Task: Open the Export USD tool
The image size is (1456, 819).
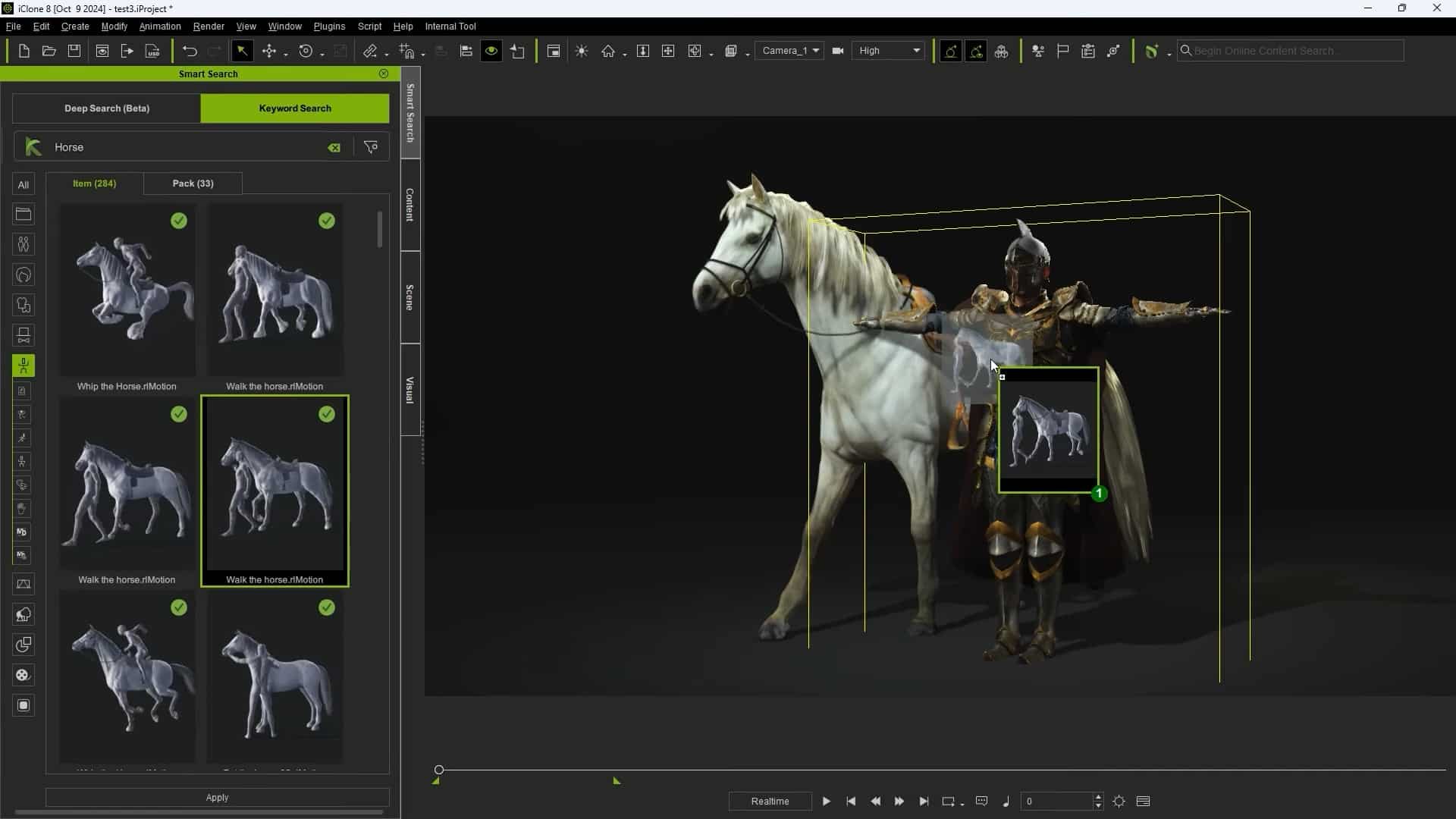Action: pos(152,51)
